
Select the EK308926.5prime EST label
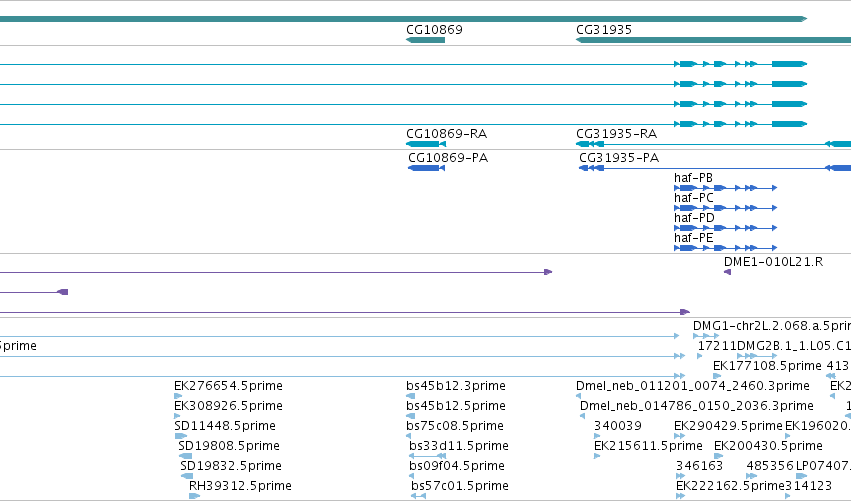coord(228,406)
